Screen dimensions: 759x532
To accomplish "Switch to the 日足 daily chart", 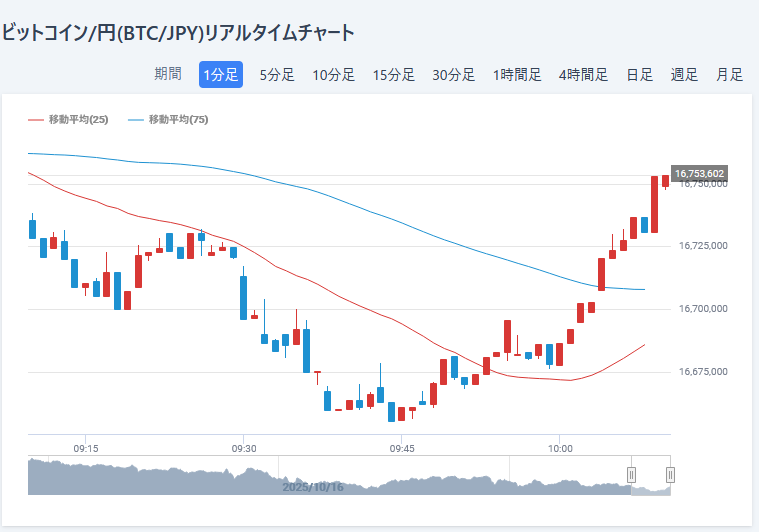I will (x=639, y=74).
